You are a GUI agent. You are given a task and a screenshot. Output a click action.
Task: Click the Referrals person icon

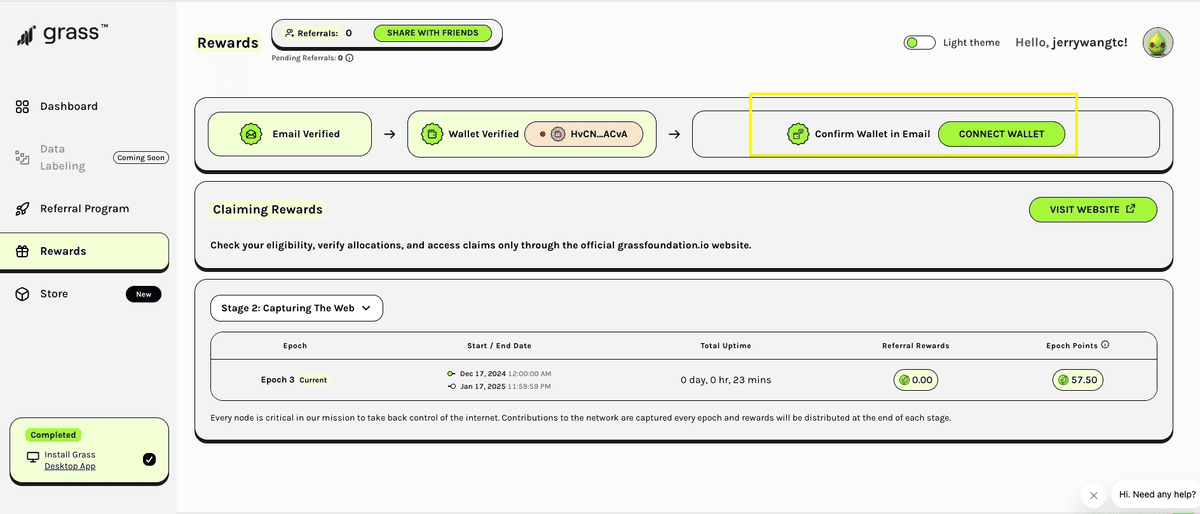pos(289,33)
